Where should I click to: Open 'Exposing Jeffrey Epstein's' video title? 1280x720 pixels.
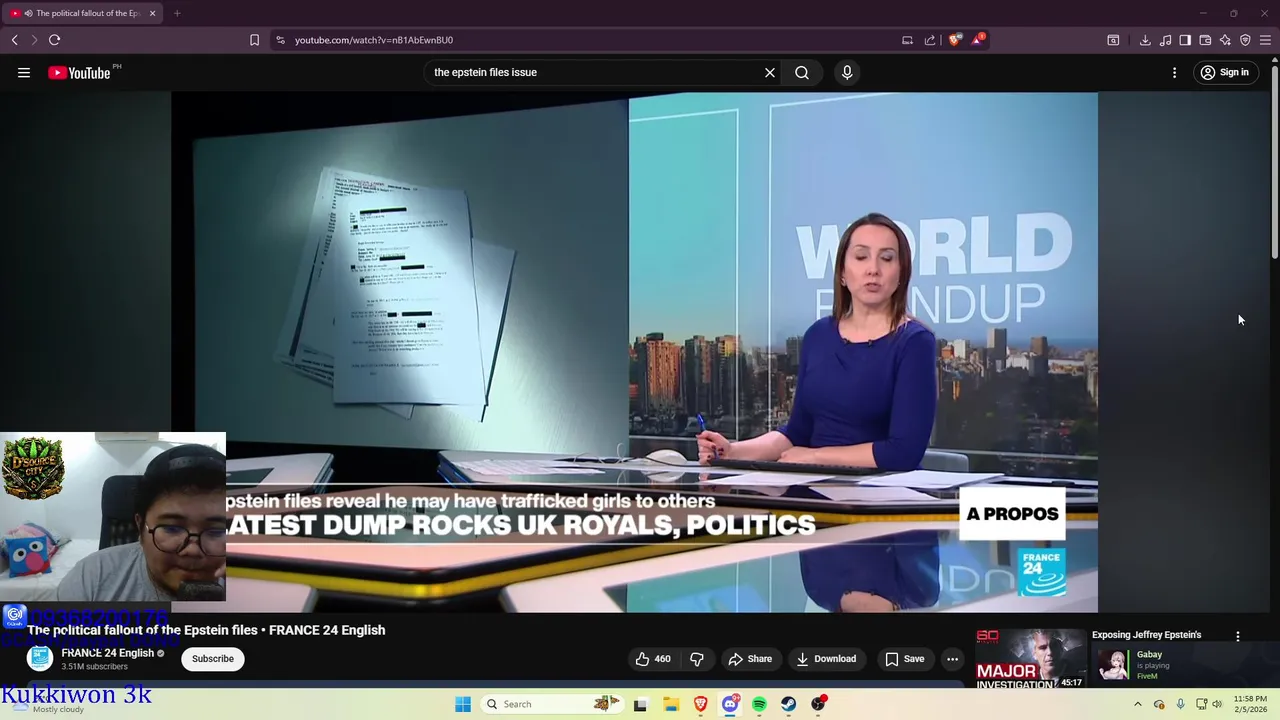click(1146, 635)
